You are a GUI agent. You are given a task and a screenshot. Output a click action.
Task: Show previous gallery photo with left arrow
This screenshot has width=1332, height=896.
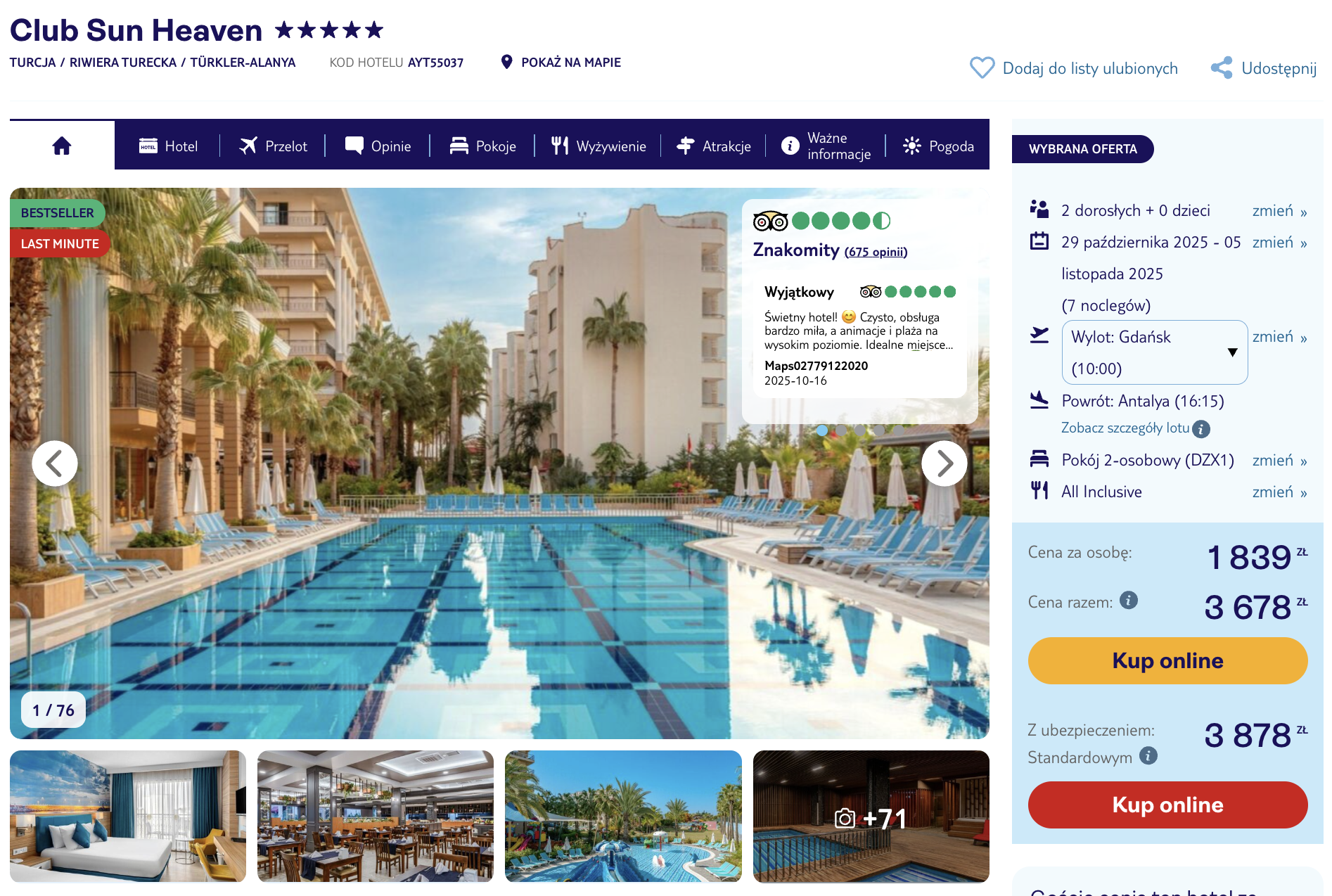pos(55,463)
